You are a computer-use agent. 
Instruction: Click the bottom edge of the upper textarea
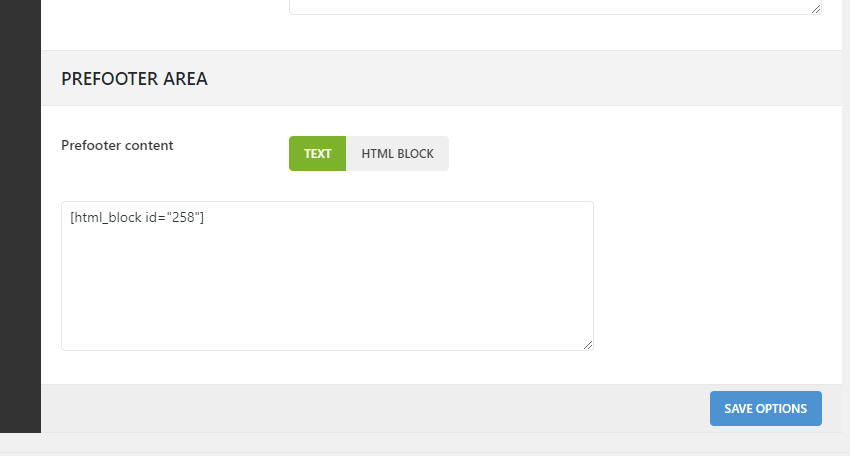click(x=550, y=13)
